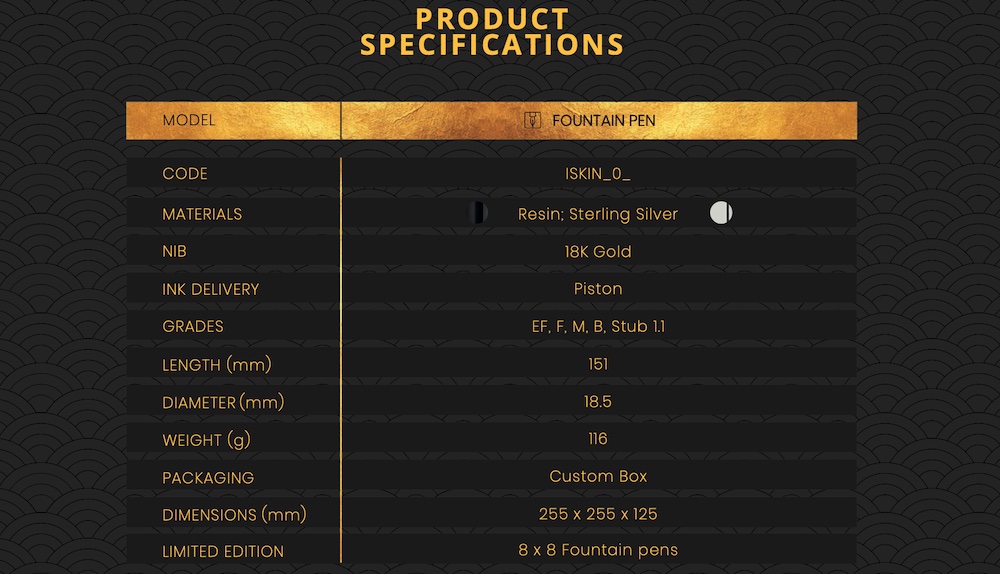Select the white resin color swatch
This screenshot has height=574, width=1000.
721,212
